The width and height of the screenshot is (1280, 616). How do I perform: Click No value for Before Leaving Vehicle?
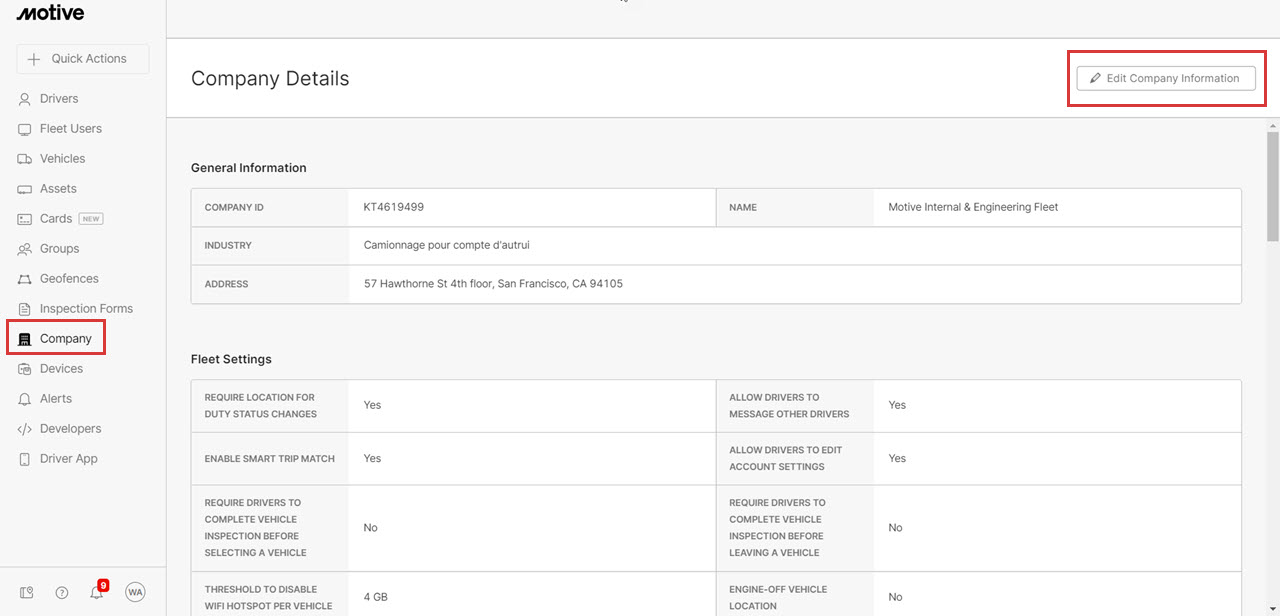pyautogui.click(x=895, y=527)
